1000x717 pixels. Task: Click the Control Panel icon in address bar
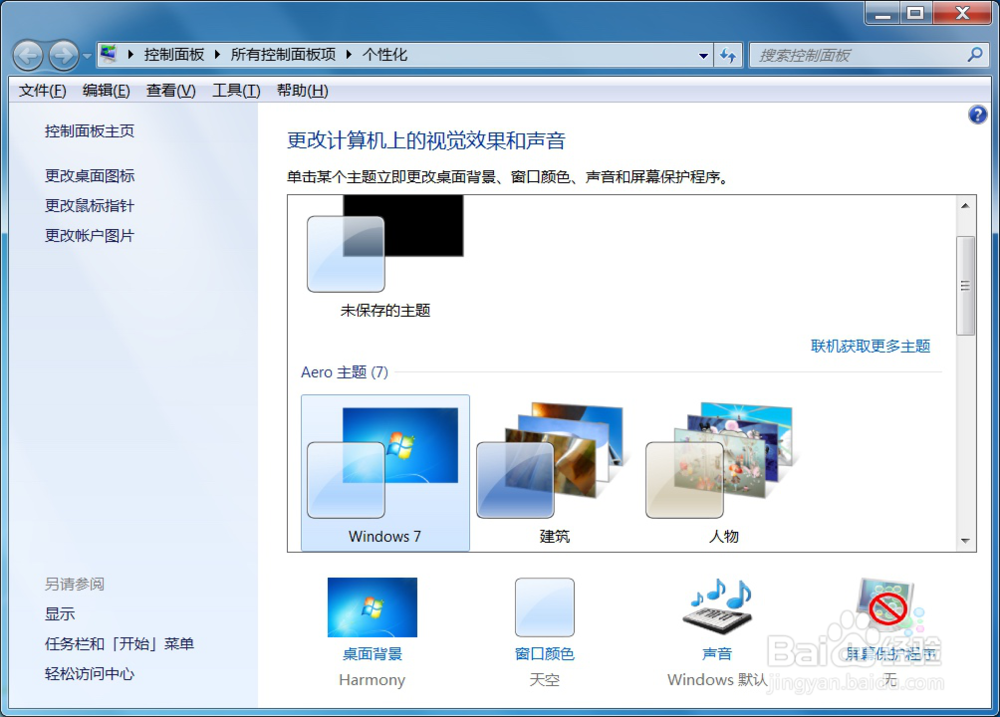pos(109,54)
